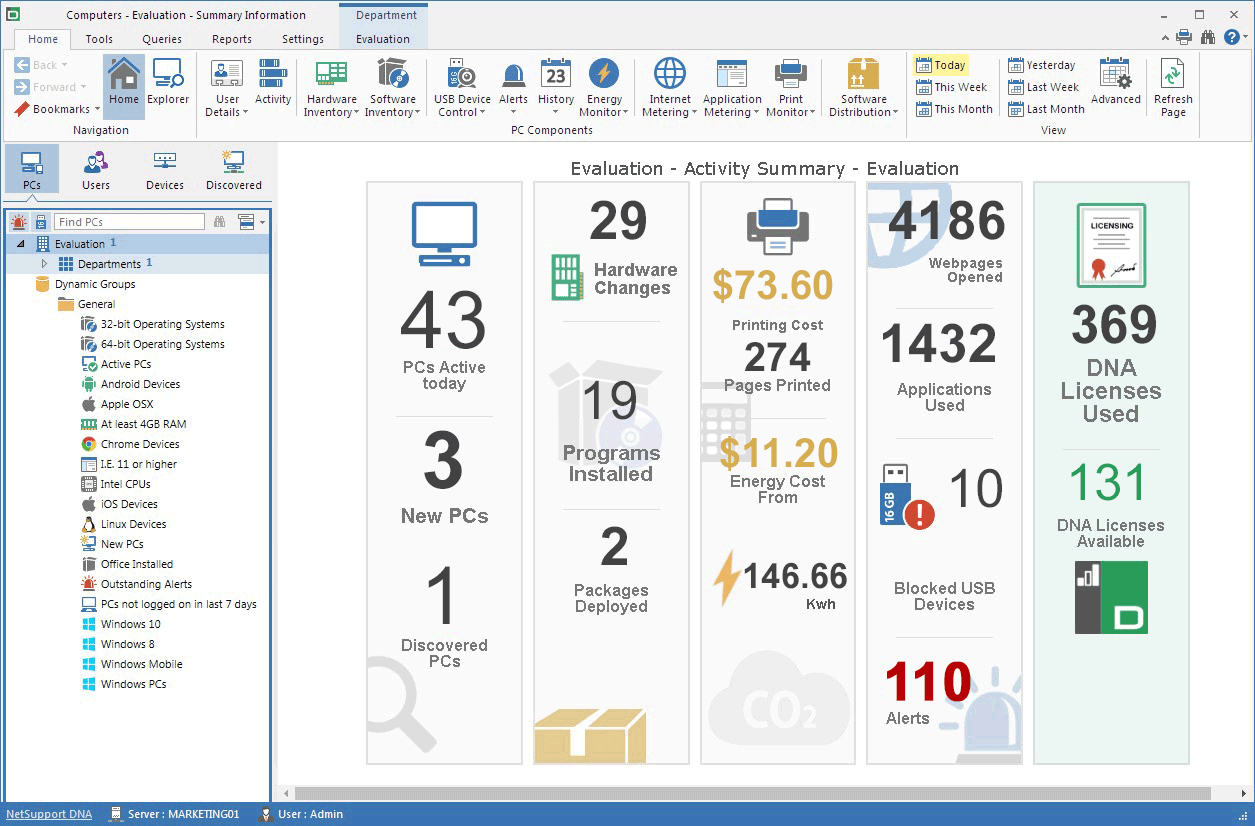Switch to the Discovered panel
Viewport: 1255px width, 826px height.
pyautogui.click(x=234, y=169)
